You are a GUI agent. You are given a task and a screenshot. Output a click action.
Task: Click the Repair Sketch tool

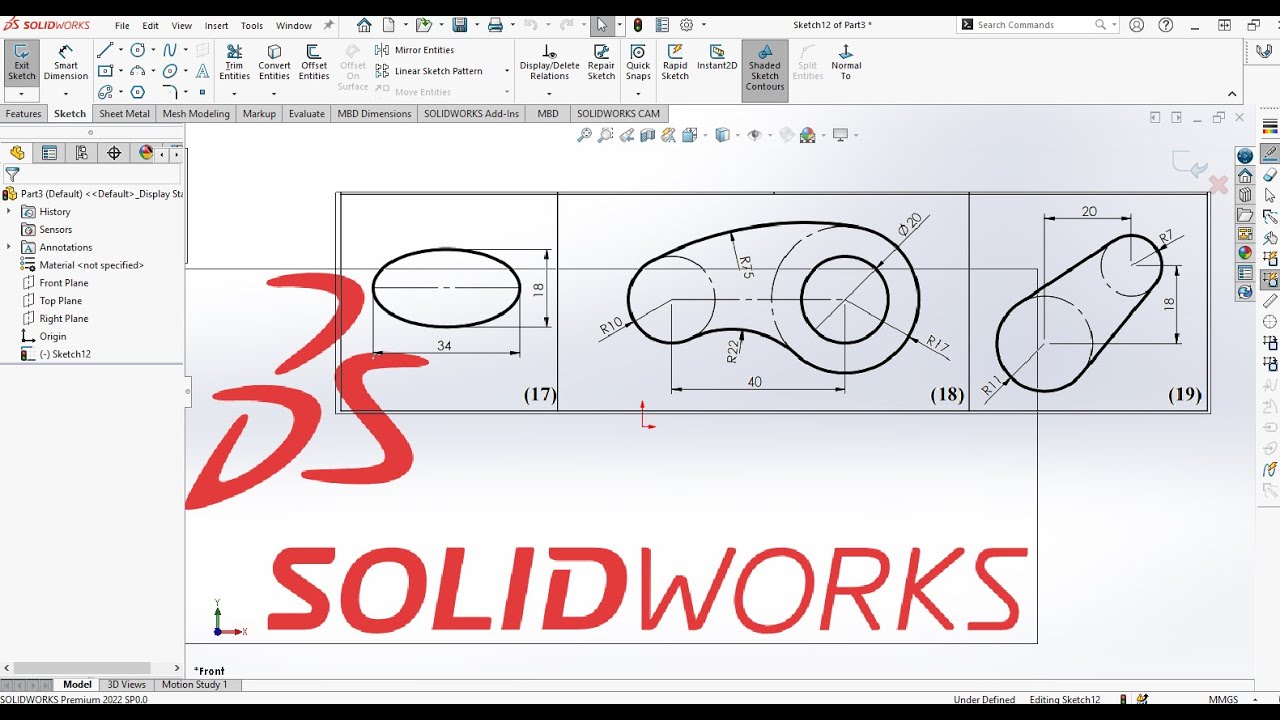[601, 62]
